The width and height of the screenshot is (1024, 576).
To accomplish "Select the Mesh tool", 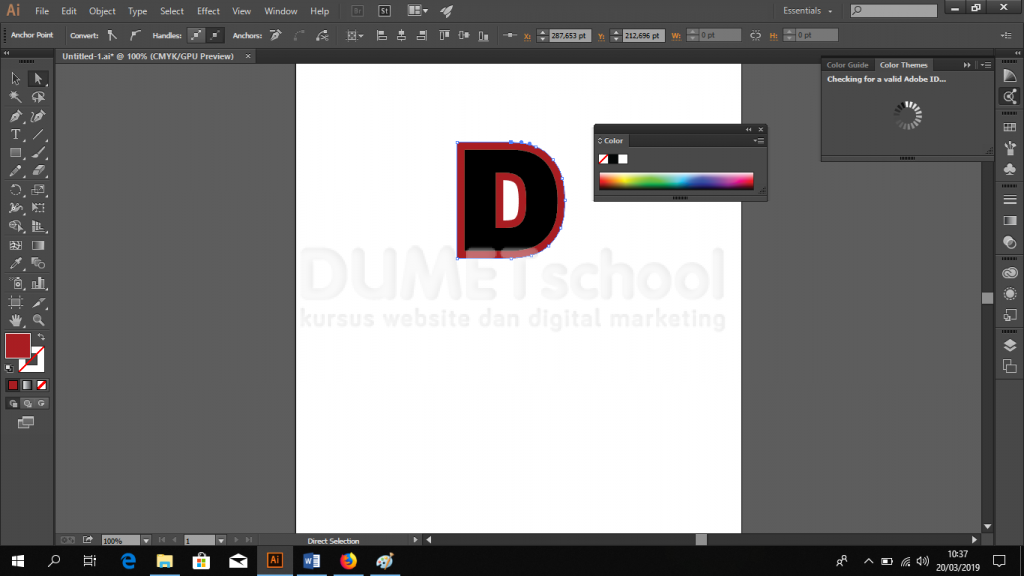I will [16, 246].
